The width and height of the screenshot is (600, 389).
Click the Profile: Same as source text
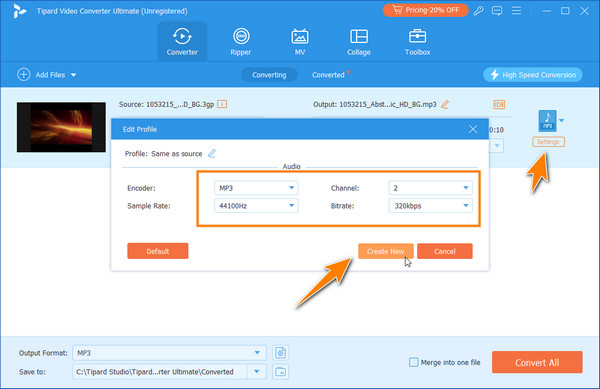[163, 153]
